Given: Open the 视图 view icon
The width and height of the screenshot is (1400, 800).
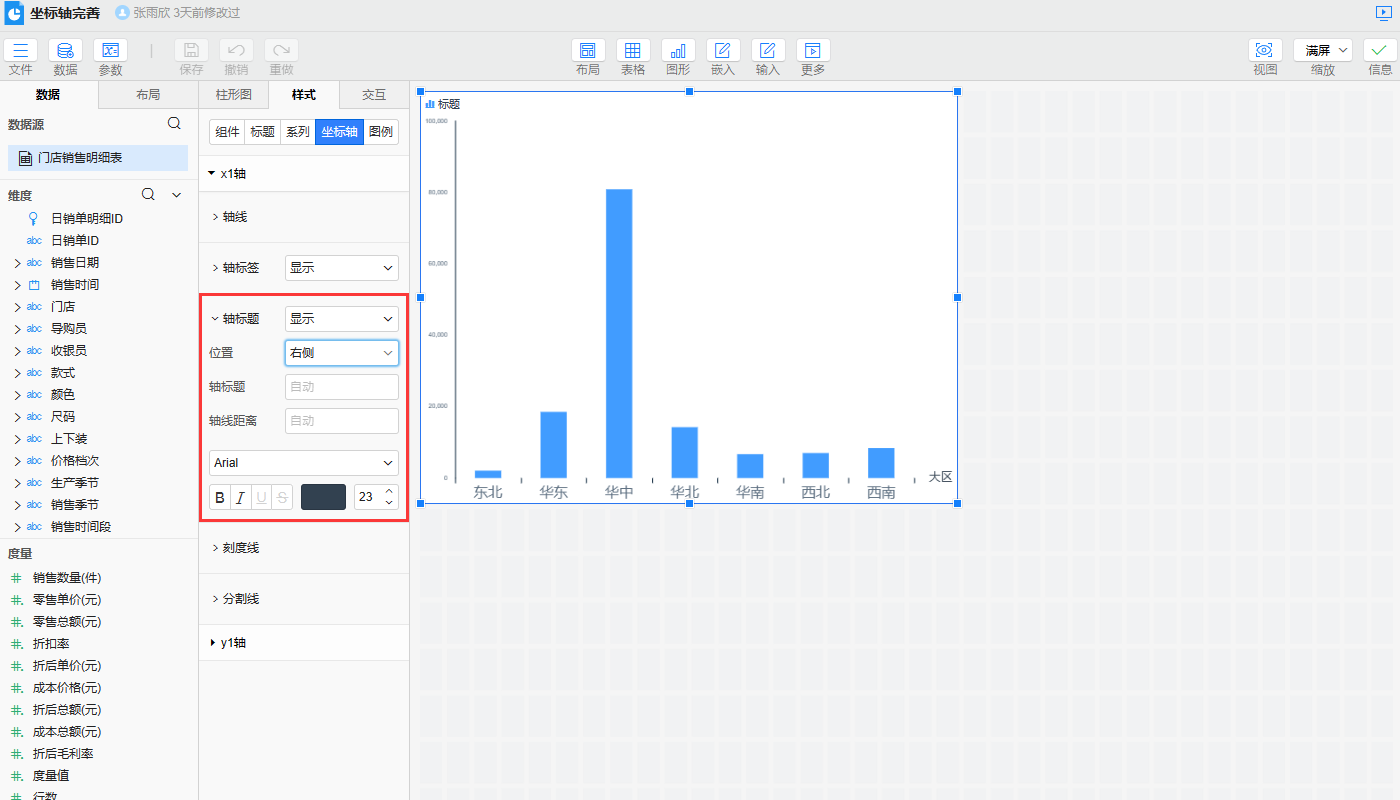Looking at the screenshot, I should coord(1265,50).
